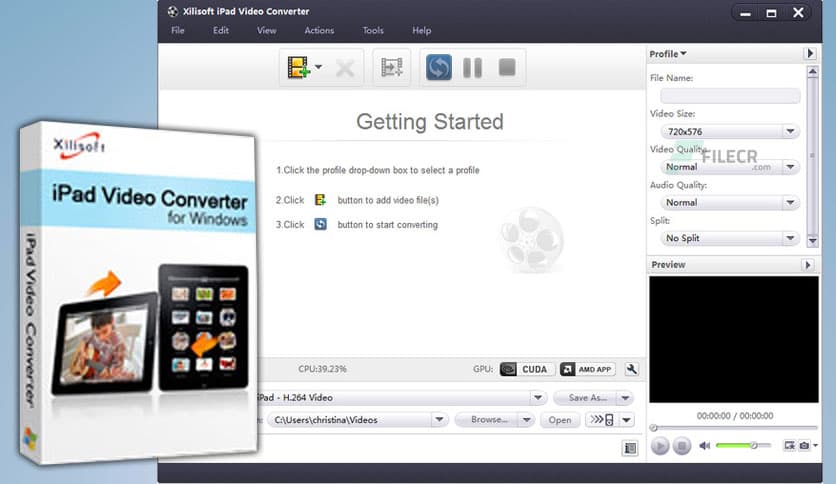Pause the conversion in the toolbar
This screenshot has height=484, width=836.
tap(472, 68)
